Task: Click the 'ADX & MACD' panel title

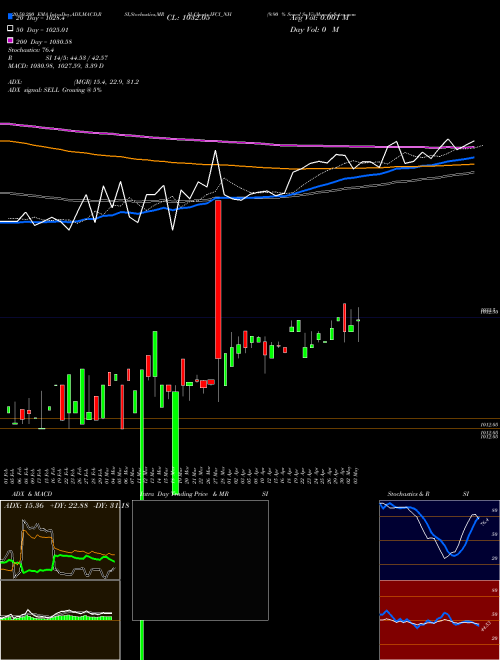Action: (32, 494)
